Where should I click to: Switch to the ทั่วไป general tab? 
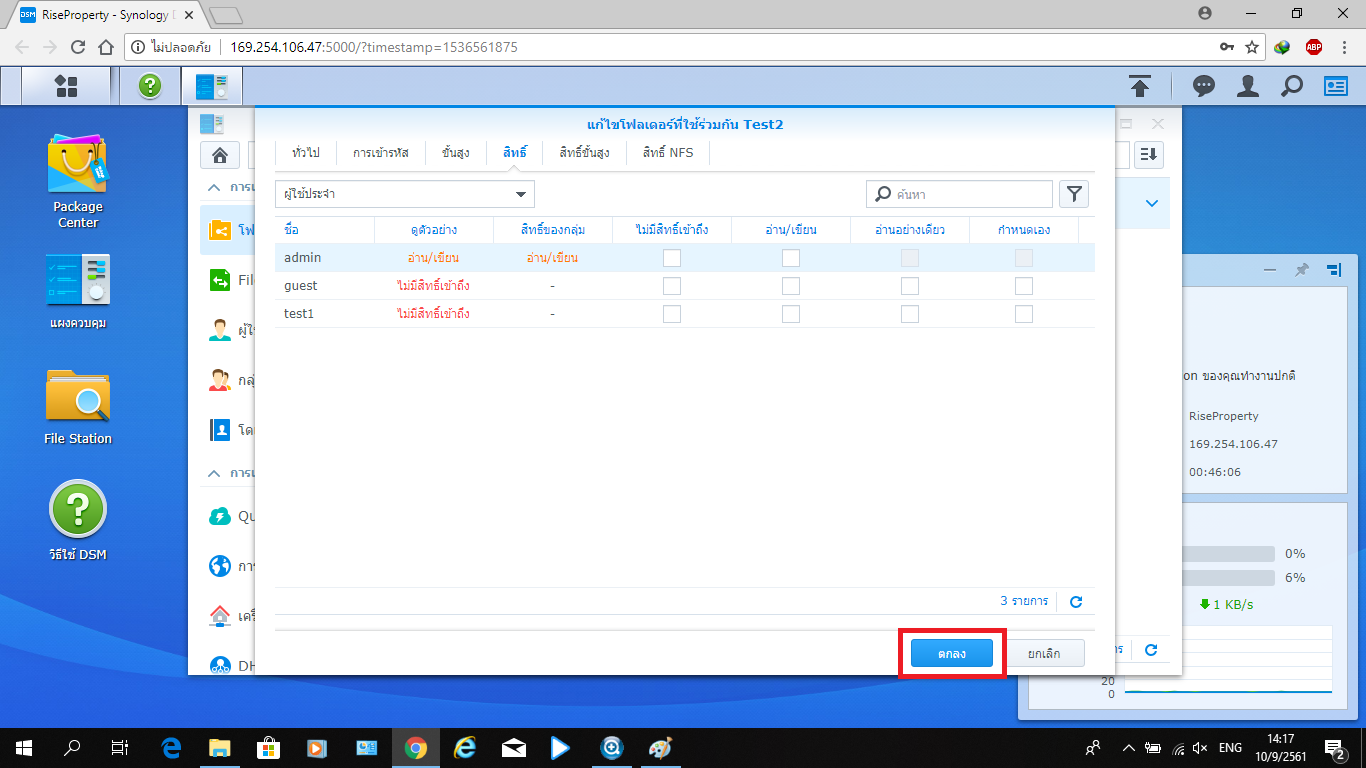(306, 153)
